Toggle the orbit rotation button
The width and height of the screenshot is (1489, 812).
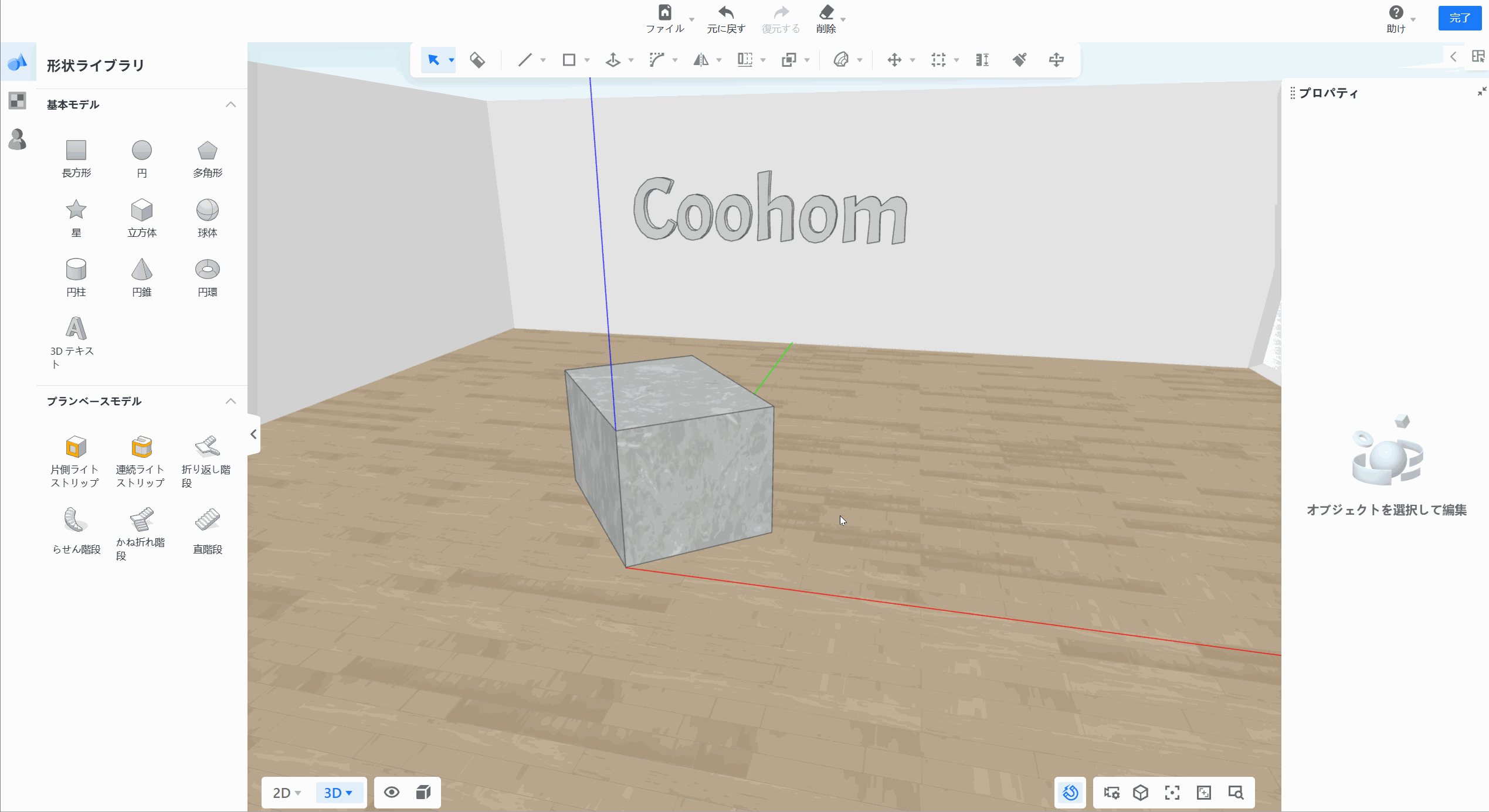(x=1070, y=793)
